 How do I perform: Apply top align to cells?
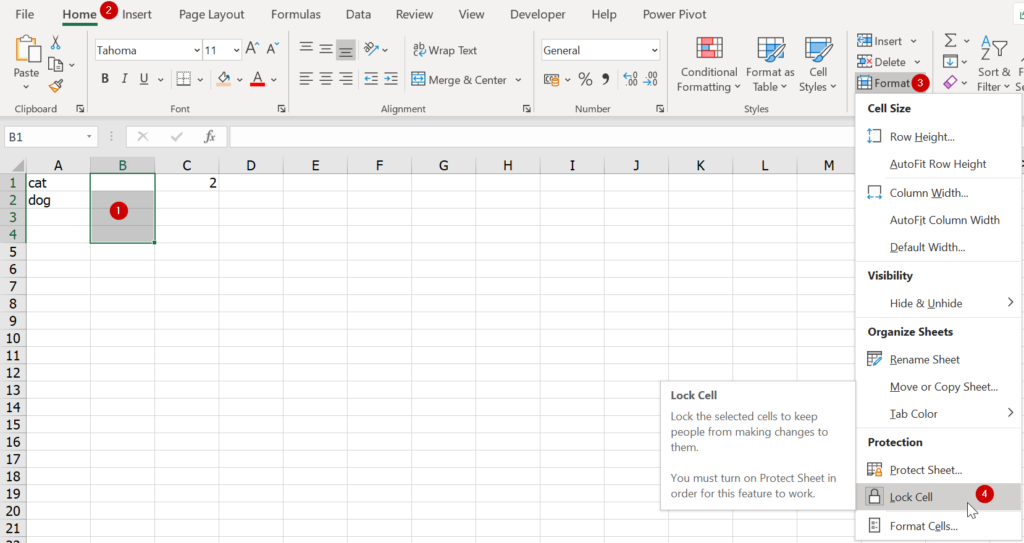[306, 49]
